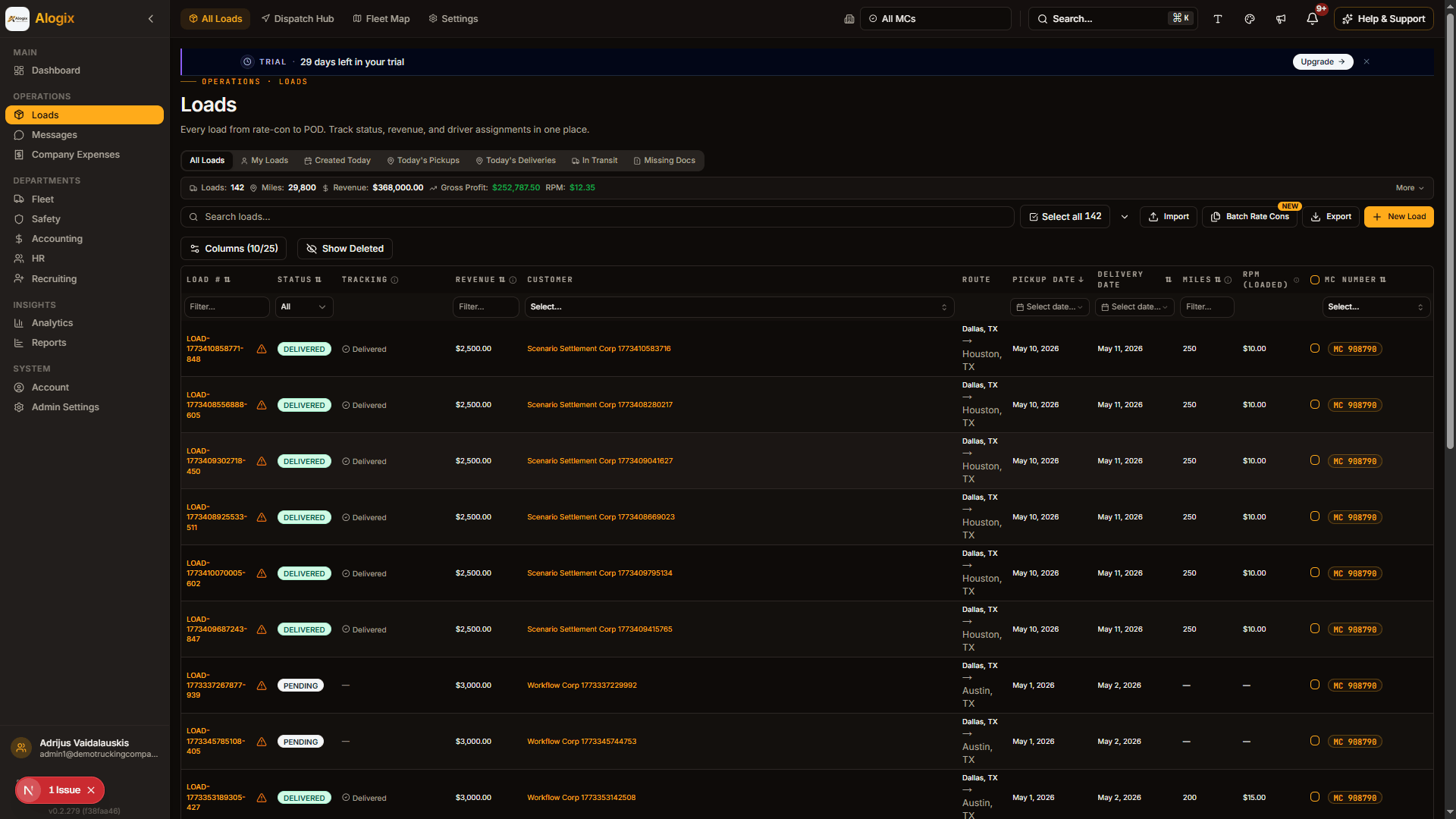Screen dimensions: 1456x819
Task: Select row checkbox for load 1773409302718-450
Action: [1315, 460]
